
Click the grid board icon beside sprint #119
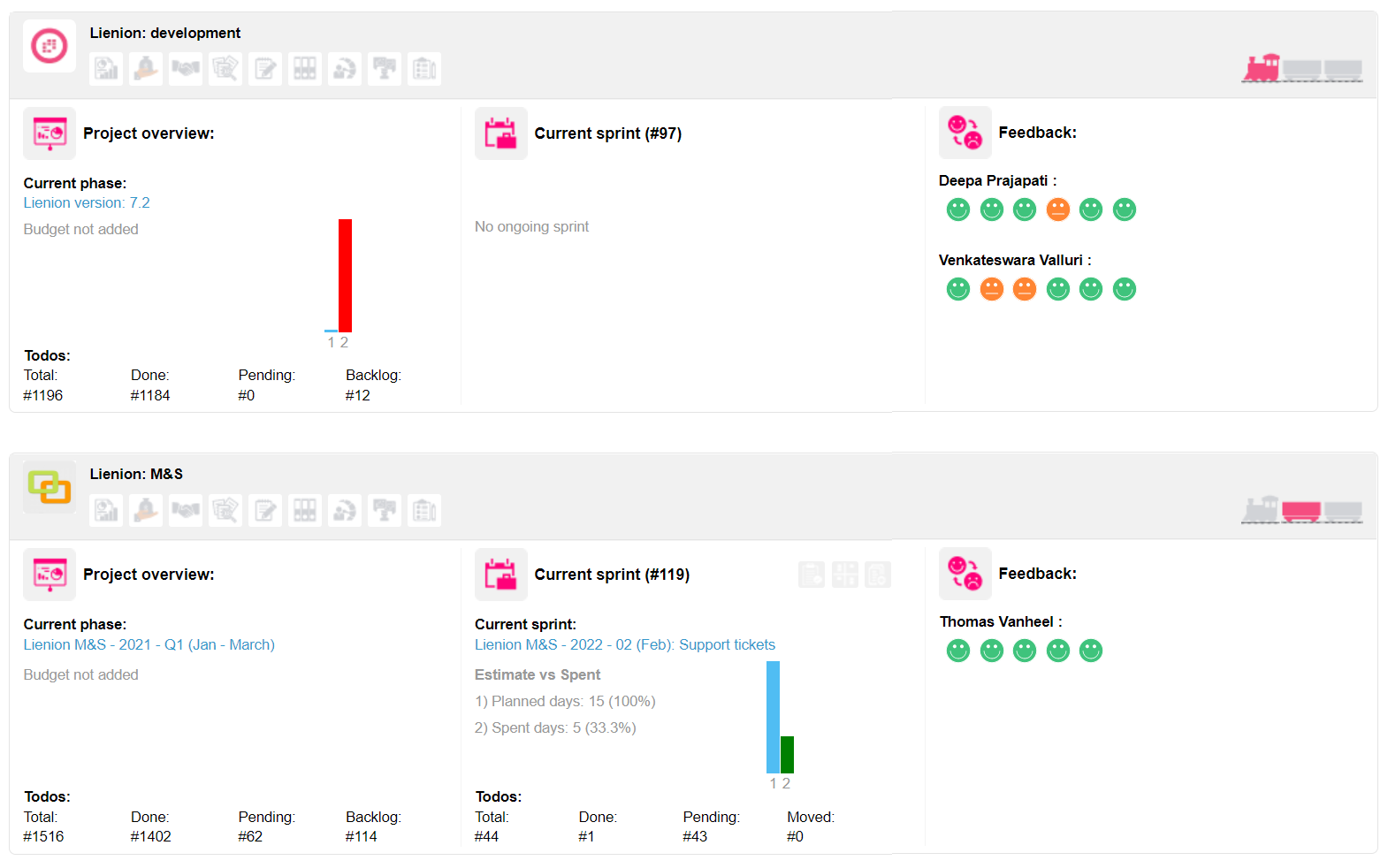click(x=845, y=575)
